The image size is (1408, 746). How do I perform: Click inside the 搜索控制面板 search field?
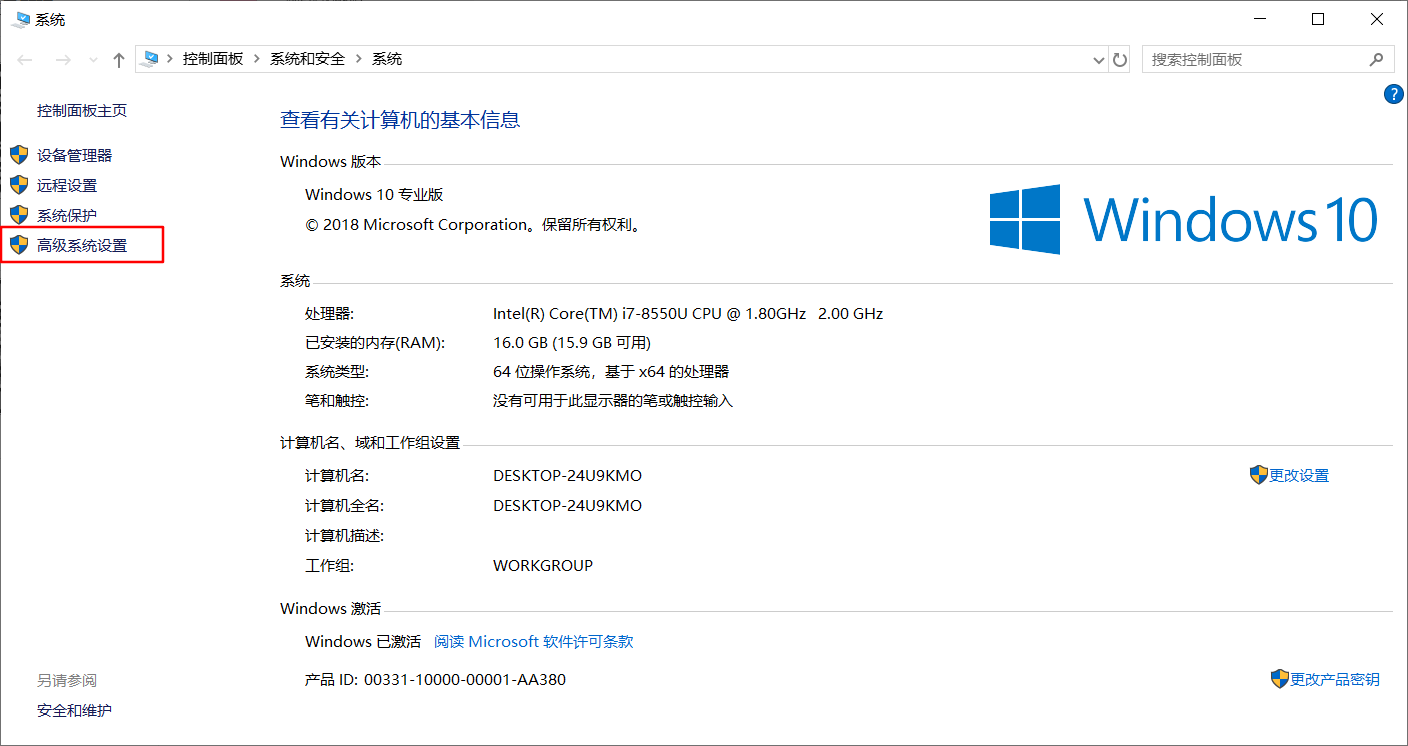[x=1250, y=59]
